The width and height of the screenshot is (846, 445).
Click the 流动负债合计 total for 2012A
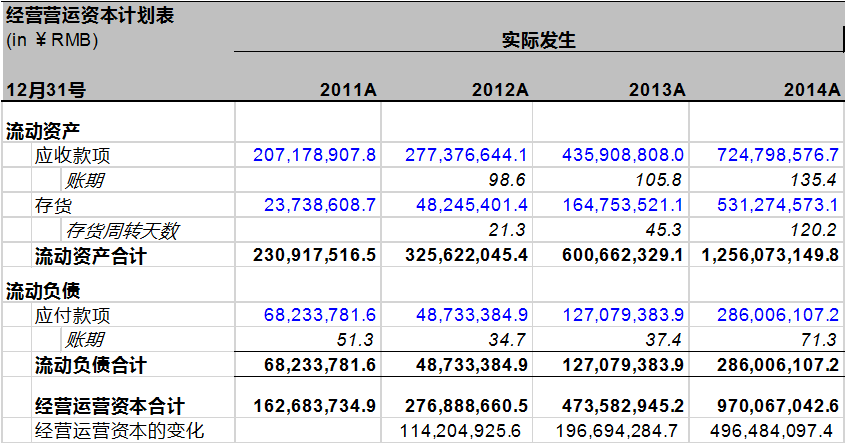(x=466, y=364)
